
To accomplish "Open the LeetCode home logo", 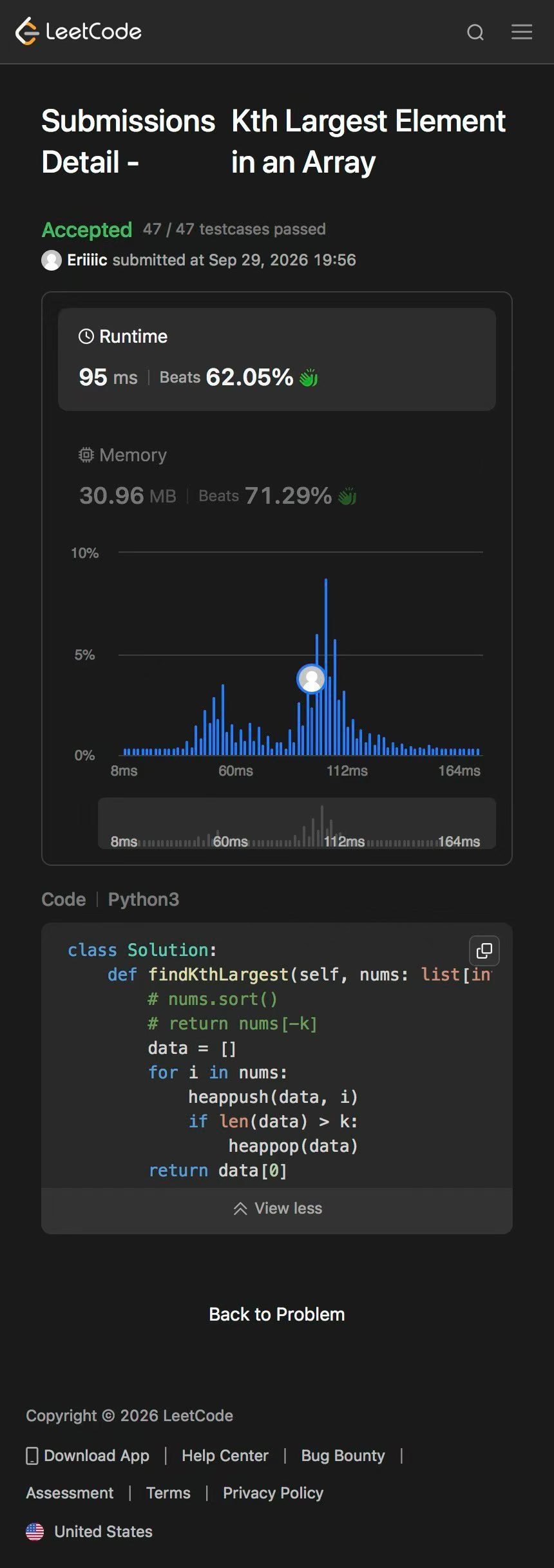I will pos(79,32).
